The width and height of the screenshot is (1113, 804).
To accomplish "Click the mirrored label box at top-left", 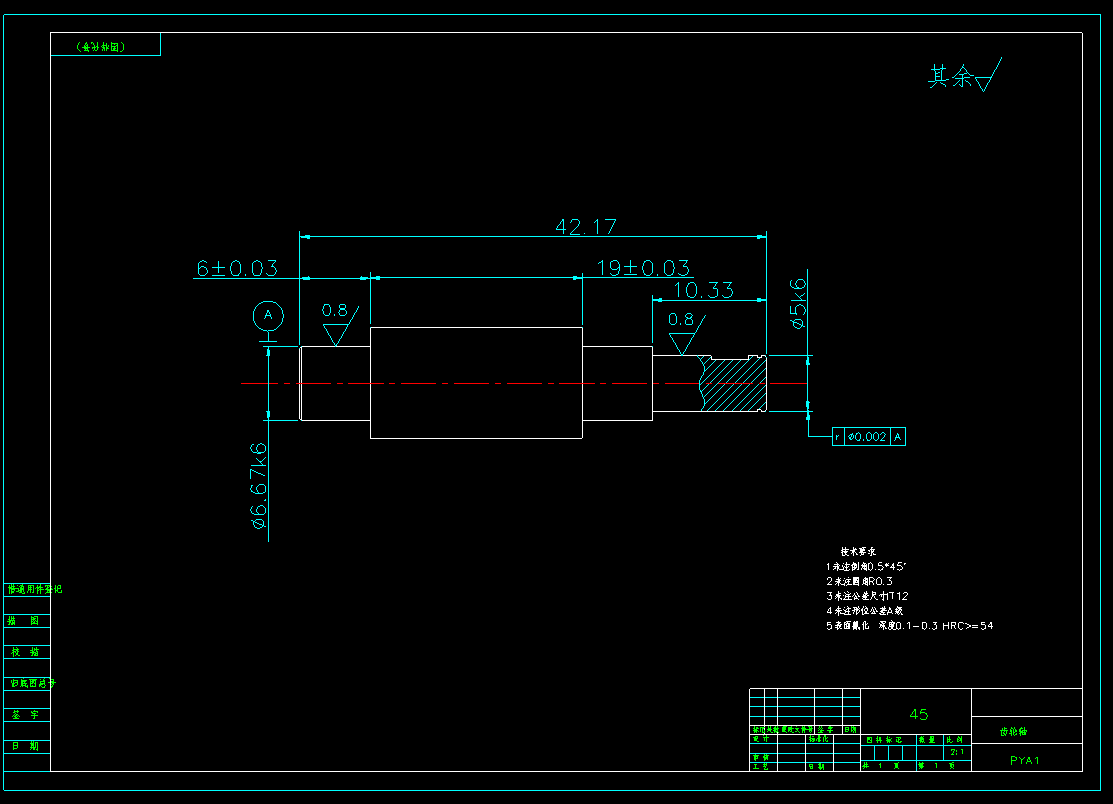I will coord(105,45).
